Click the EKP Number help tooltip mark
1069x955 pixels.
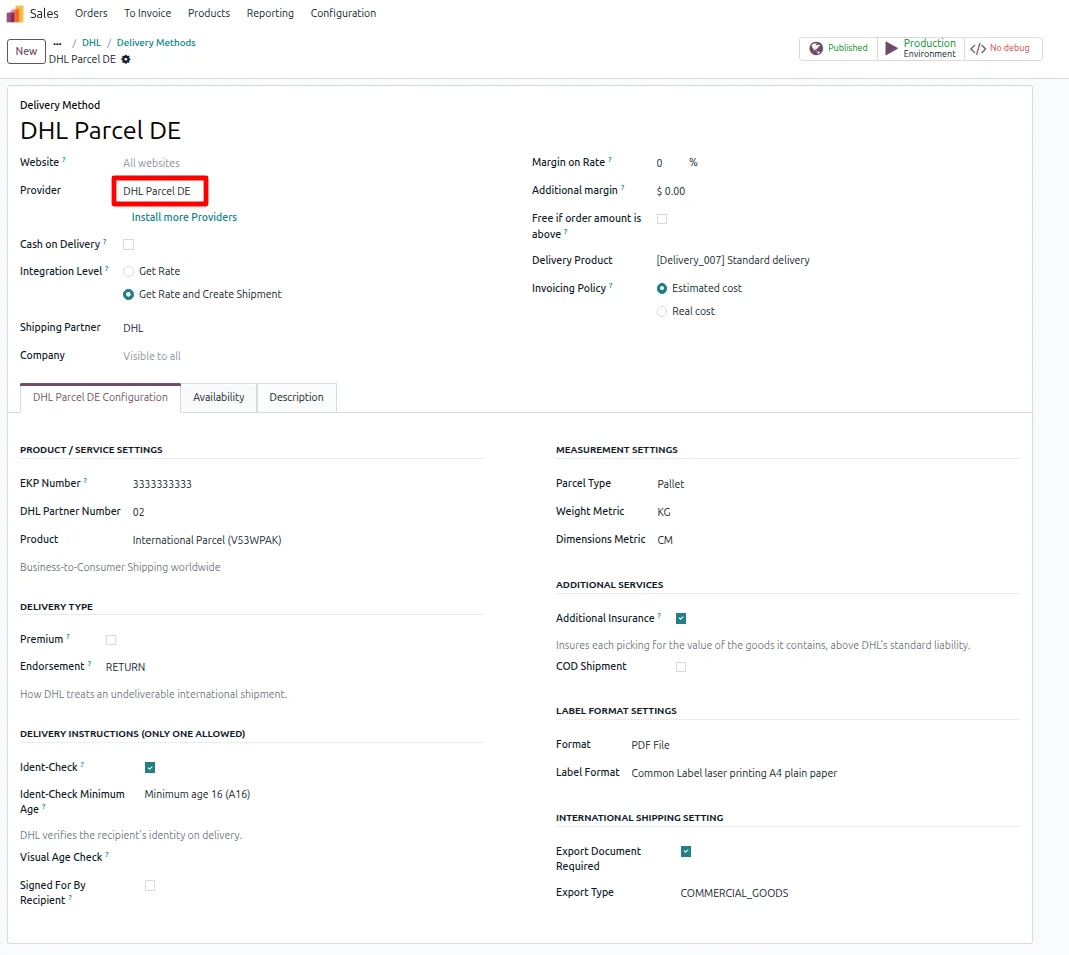(x=85, y=481)
